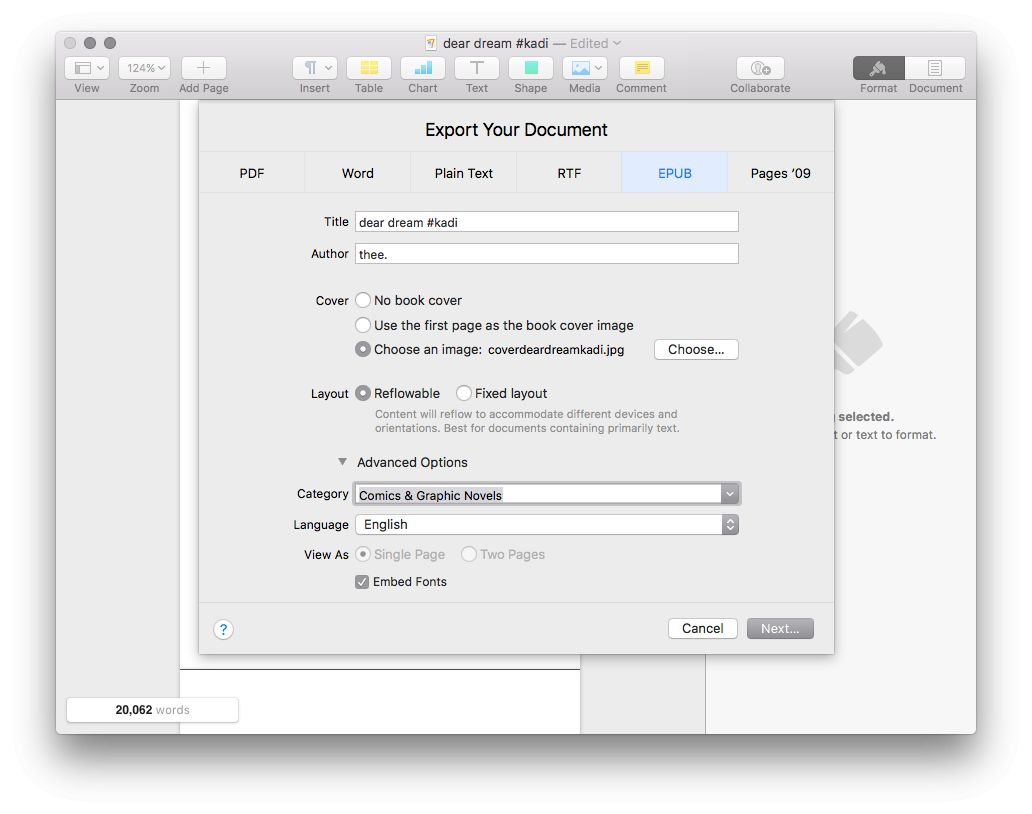Click the Table icon in toolbar
Screen dimensions: 1032x814
(x=368, y=68)
